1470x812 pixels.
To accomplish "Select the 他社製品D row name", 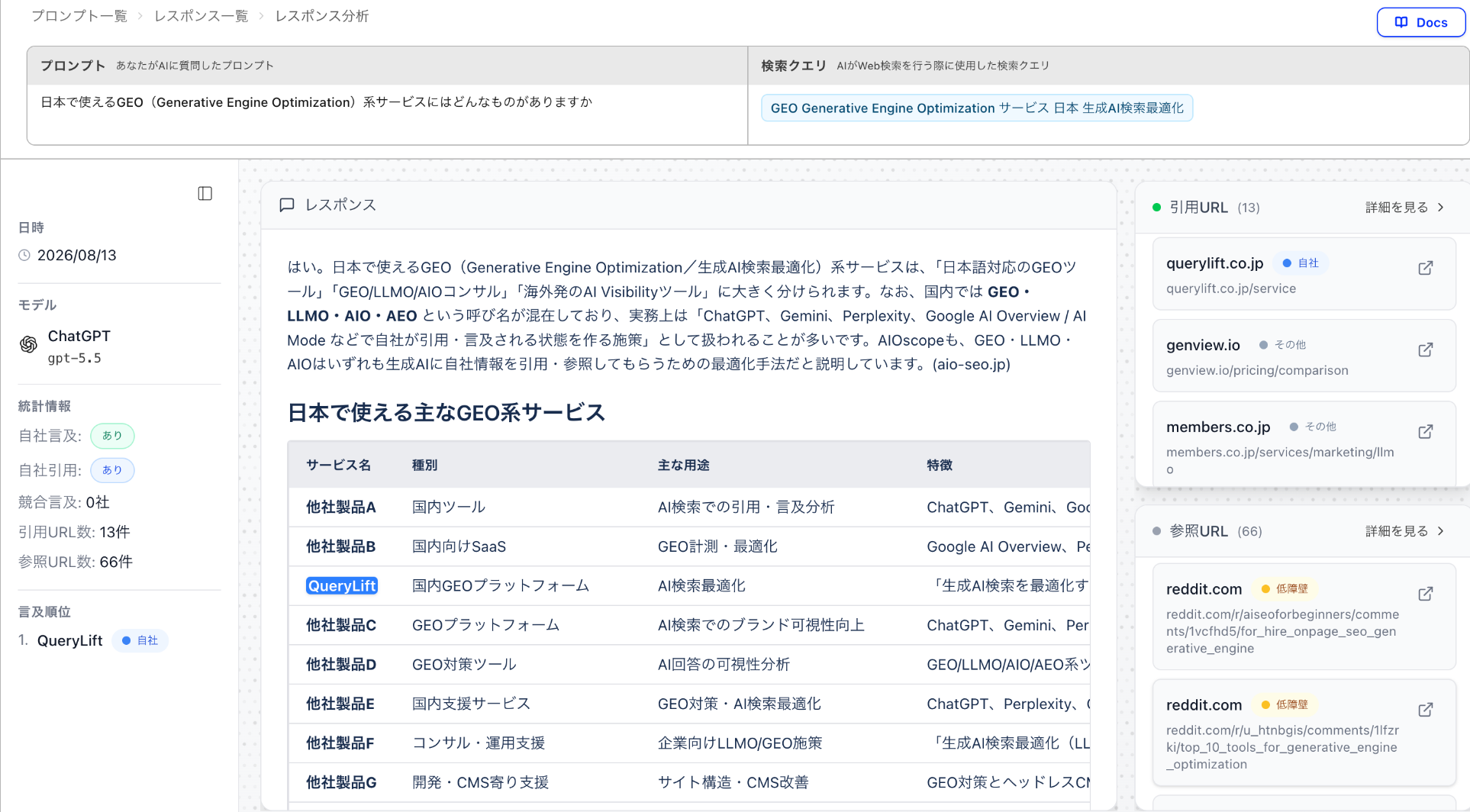I will click(x=341, y=665).
